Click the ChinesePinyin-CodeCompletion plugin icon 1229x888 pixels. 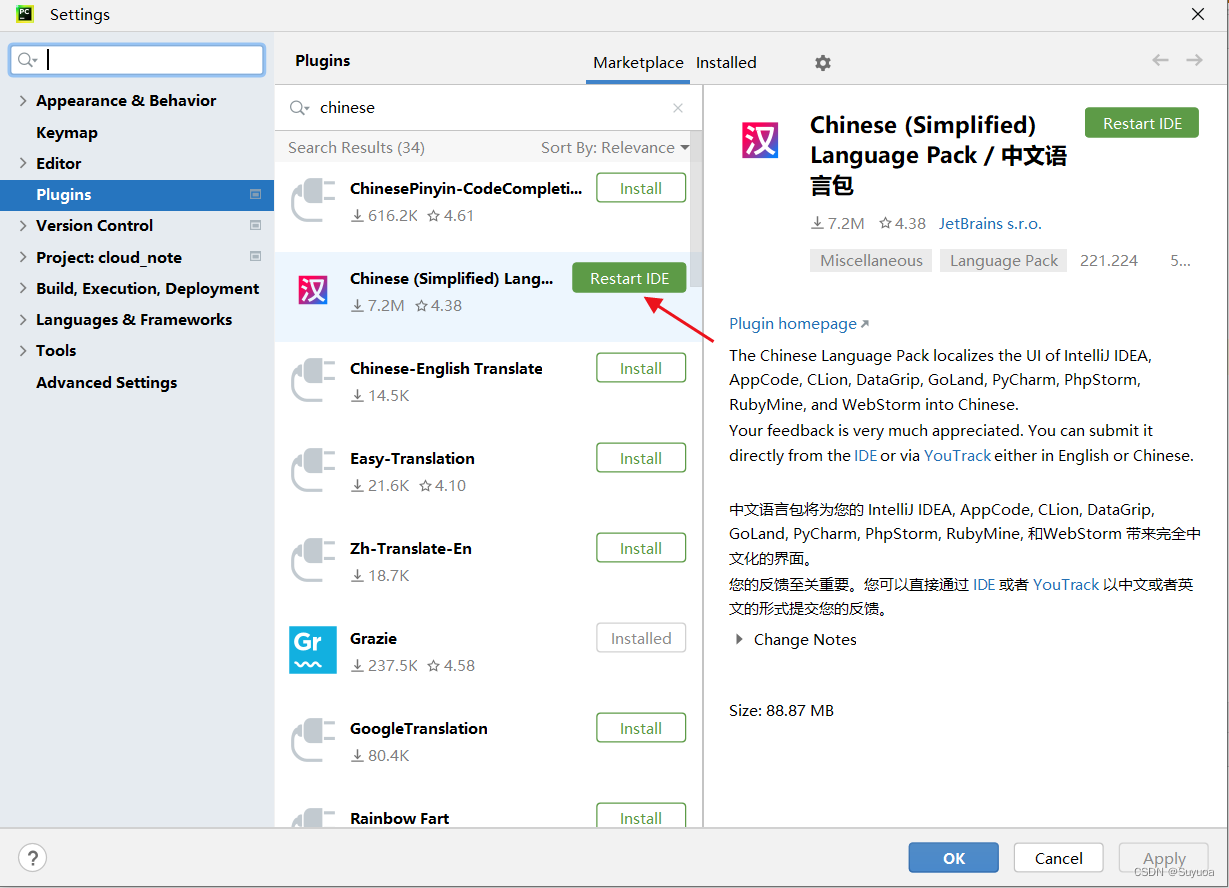point(312,200)
